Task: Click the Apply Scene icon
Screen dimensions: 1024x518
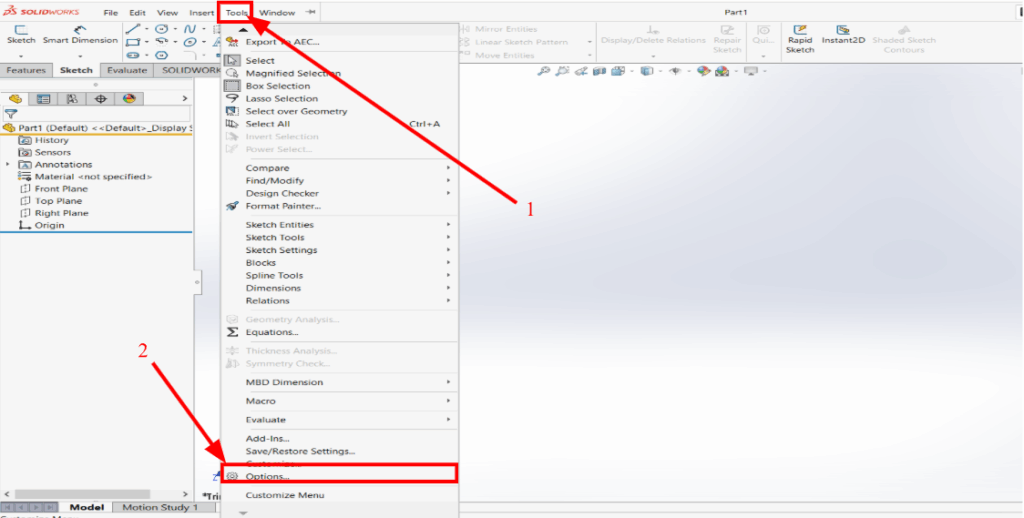Action: point(722,71)
